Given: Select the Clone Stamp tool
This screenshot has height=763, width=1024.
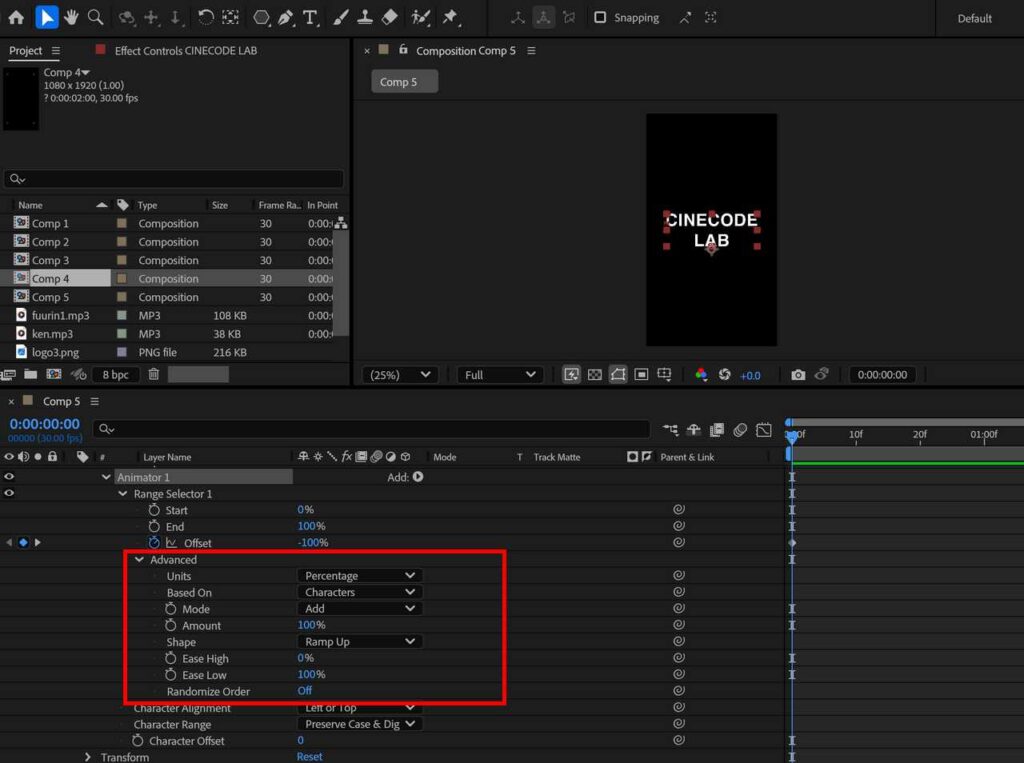Looking at the screenshot, I should (365, 18).
